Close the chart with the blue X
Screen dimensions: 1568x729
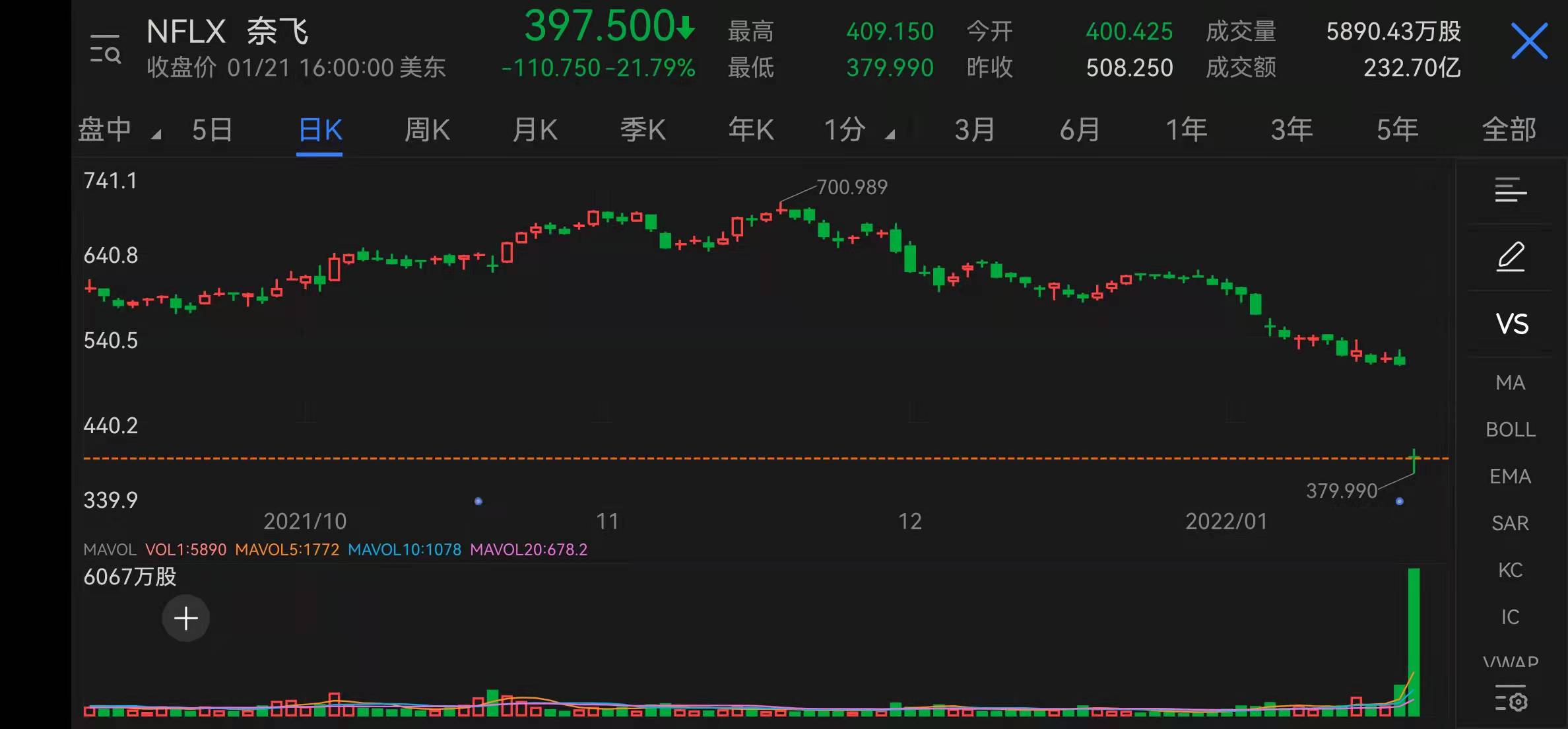coord(1529,41)
